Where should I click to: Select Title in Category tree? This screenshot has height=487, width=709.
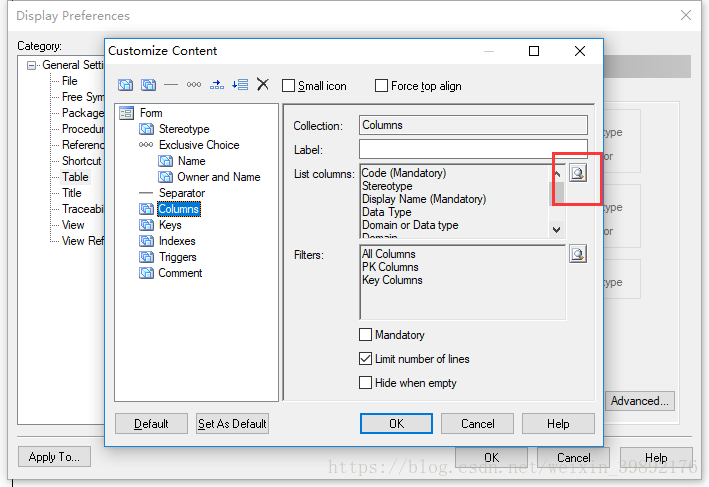coord(72,193)
